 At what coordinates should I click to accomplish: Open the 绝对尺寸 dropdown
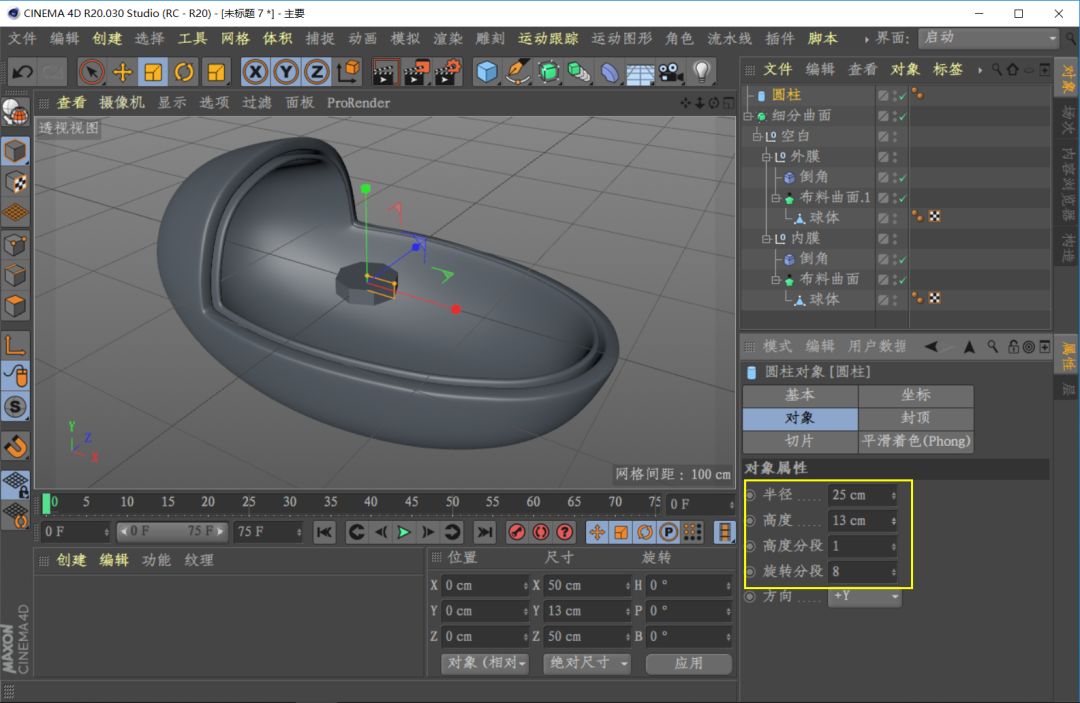click(587, 663)
